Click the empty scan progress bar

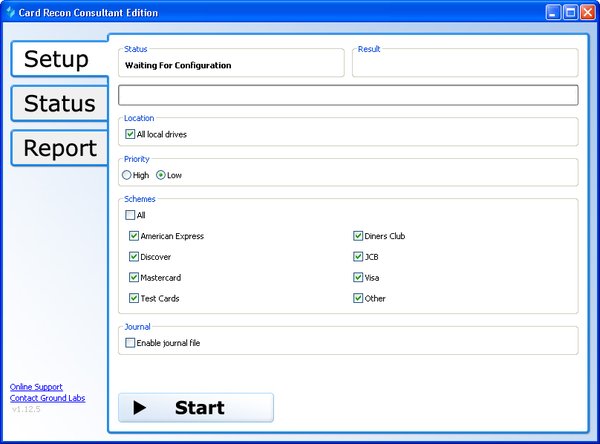348,95
